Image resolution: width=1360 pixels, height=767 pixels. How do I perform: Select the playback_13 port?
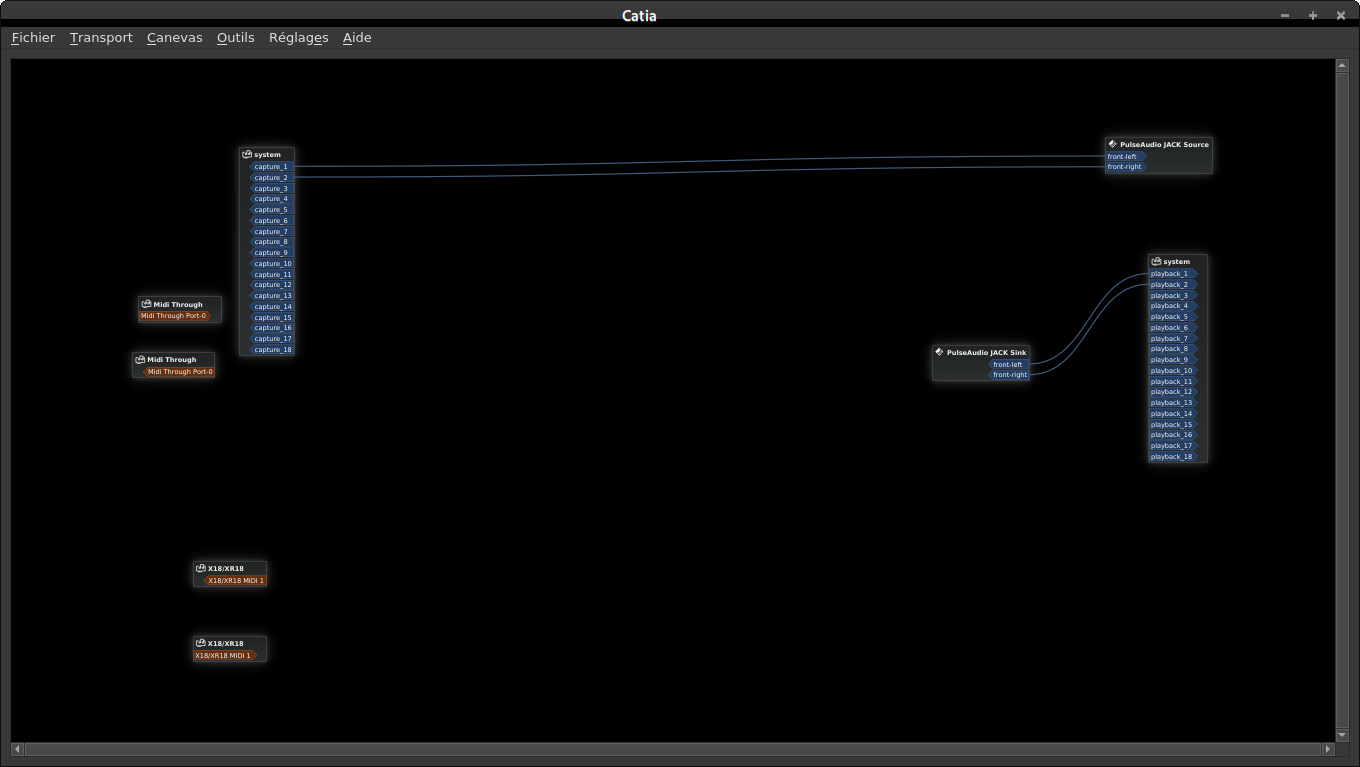(x=1173, y=403)
